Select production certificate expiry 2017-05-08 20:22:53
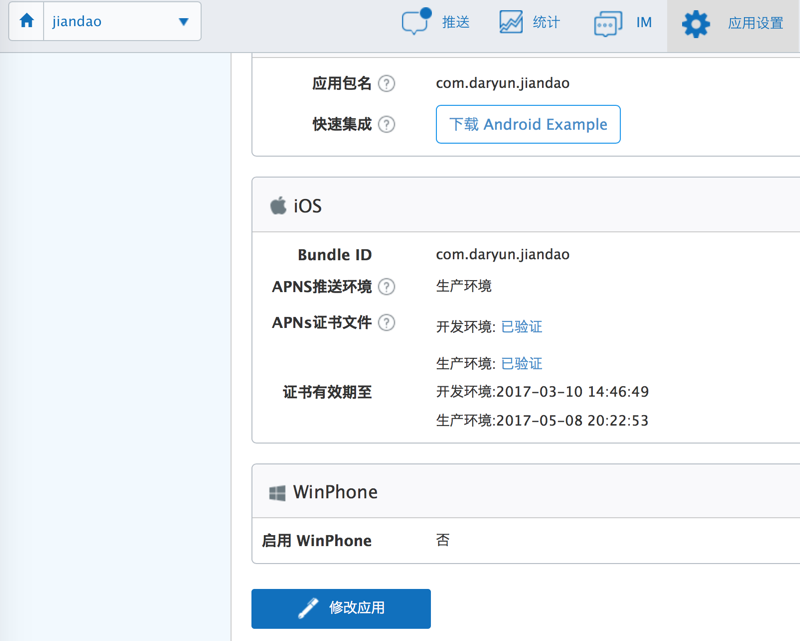This screenshot has height=641, width=800. click(x=572, y=421)
